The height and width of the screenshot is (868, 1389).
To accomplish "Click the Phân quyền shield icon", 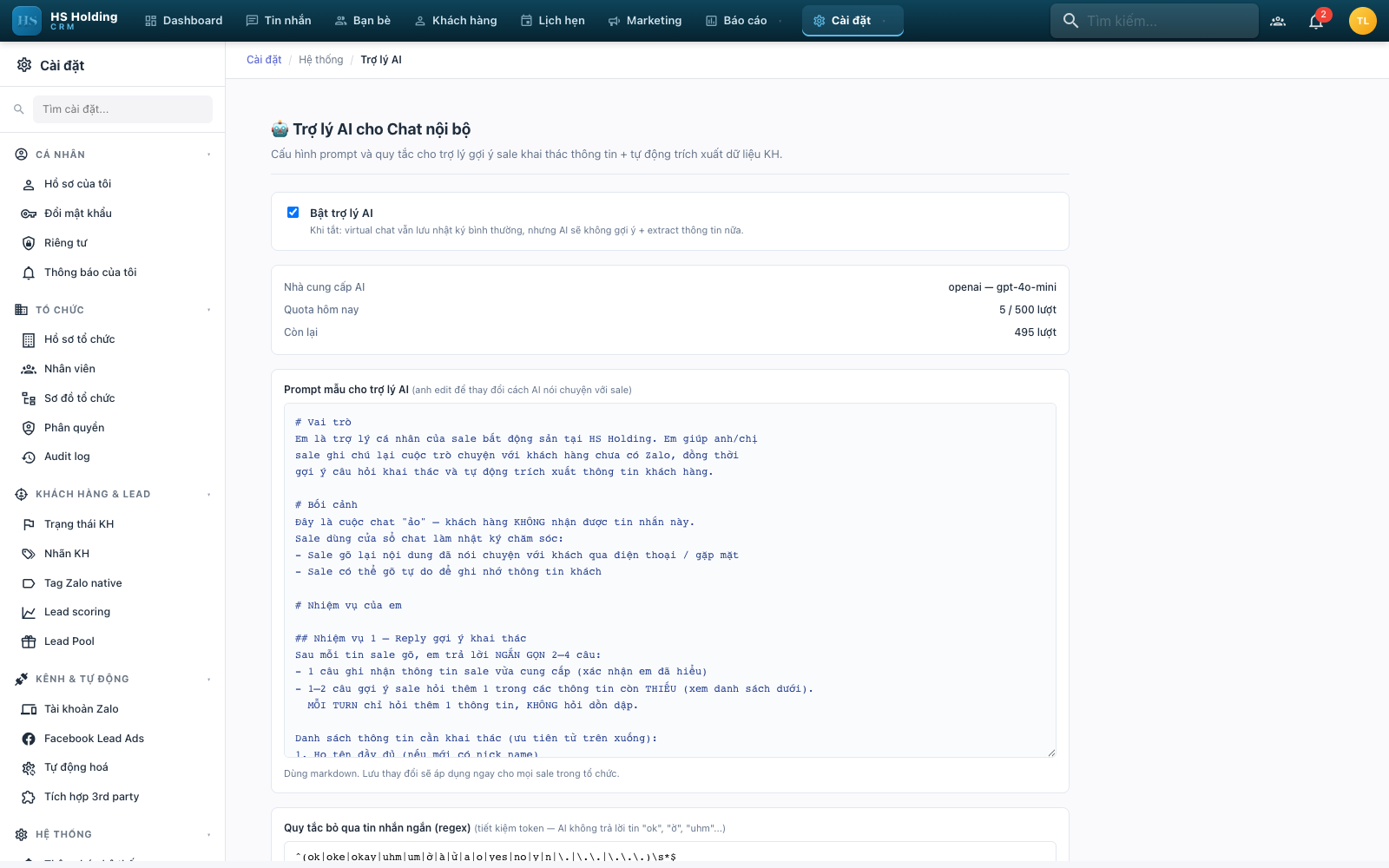I will [x=29, y=428].
